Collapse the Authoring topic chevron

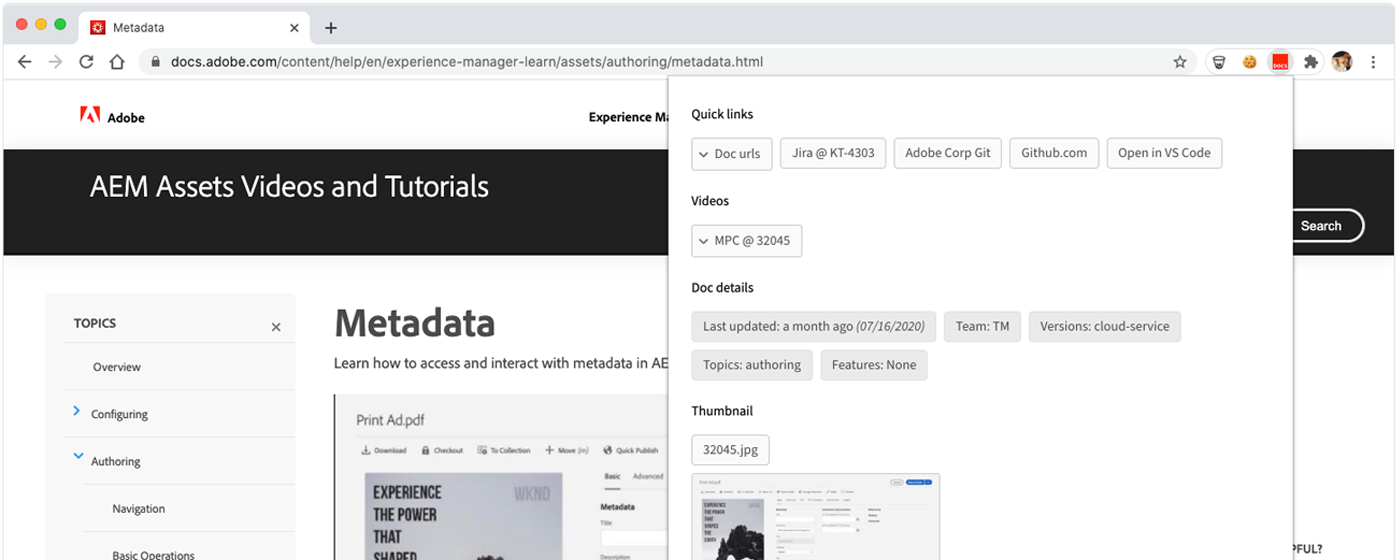pyautogui.click(x=77, y=458)
